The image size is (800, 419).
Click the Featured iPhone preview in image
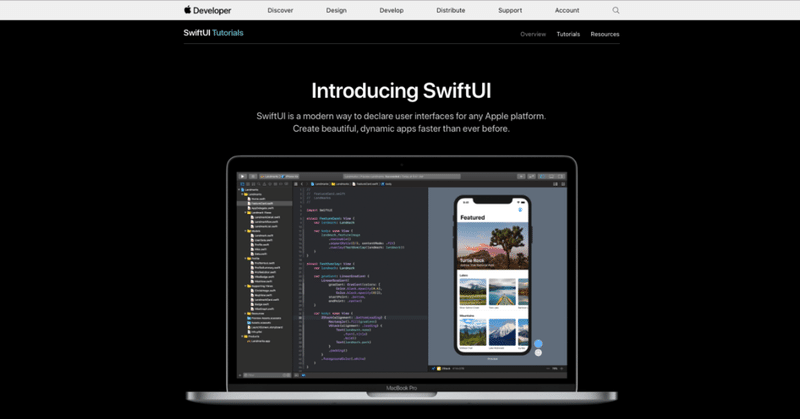492,276
